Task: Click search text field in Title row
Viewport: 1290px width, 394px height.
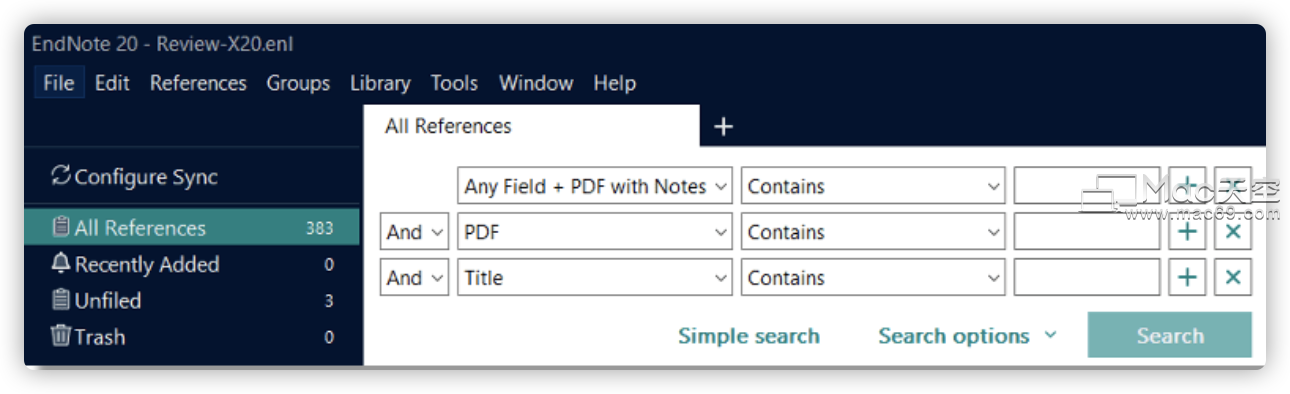Action: [1087, 278]
